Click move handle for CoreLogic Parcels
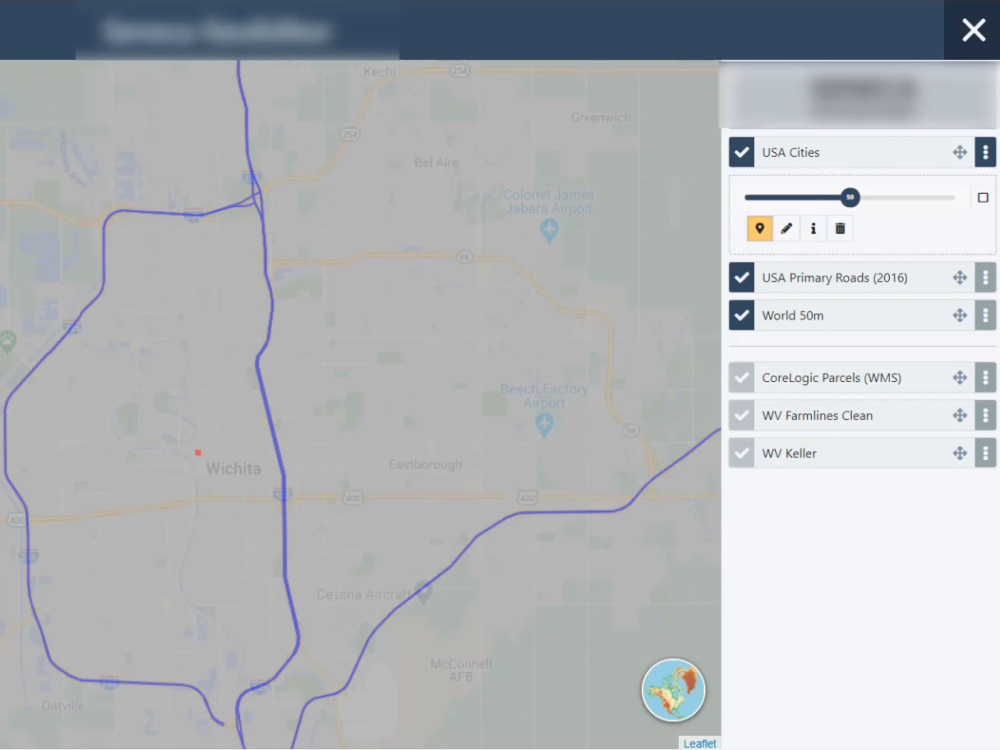This screenshot has width=1000, height=750. click(x=959, y=378)
